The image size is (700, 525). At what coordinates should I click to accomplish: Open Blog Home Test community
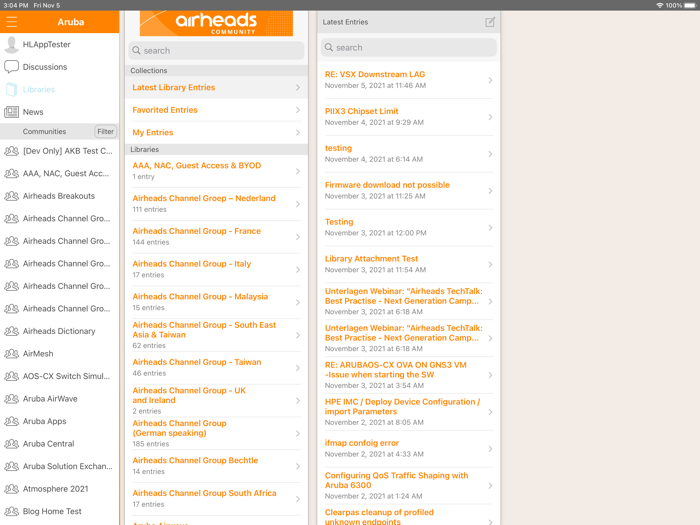60,511
